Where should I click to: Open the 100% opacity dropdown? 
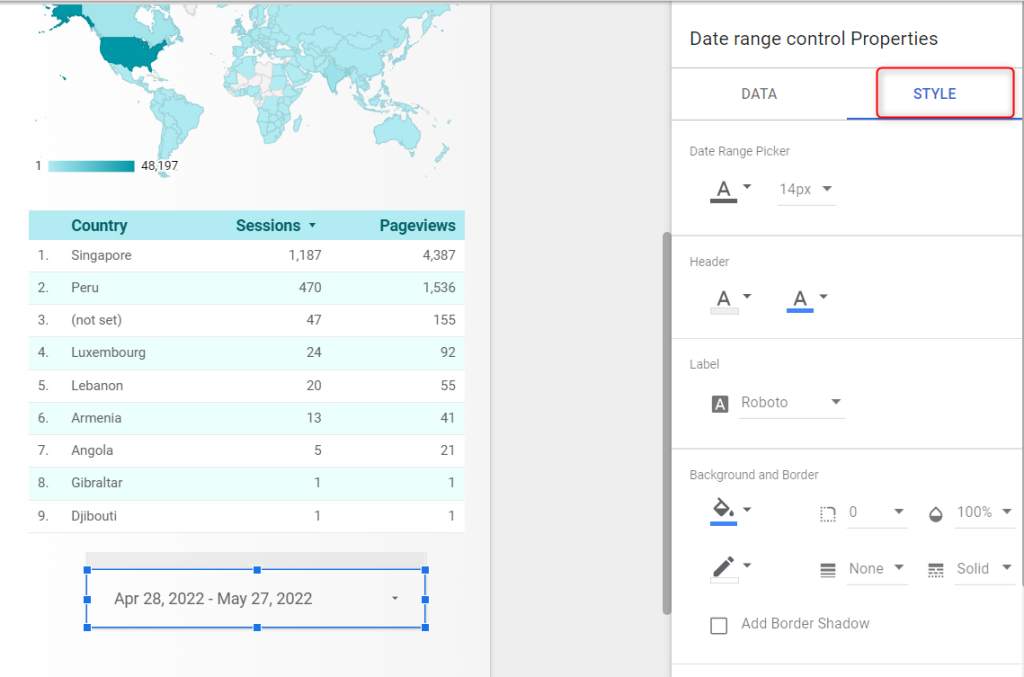tap(984, 512)
